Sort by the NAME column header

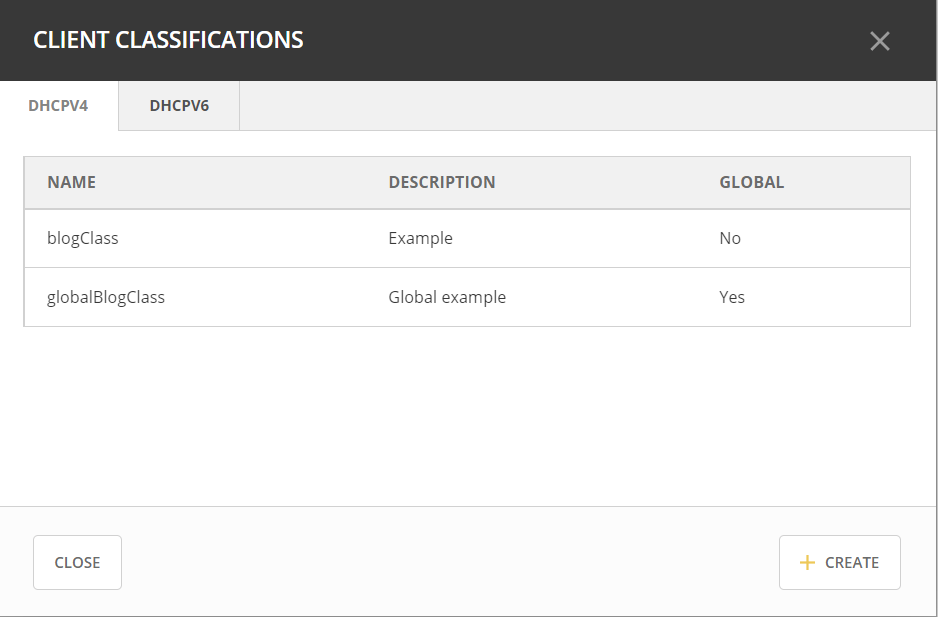pos(71,182)
